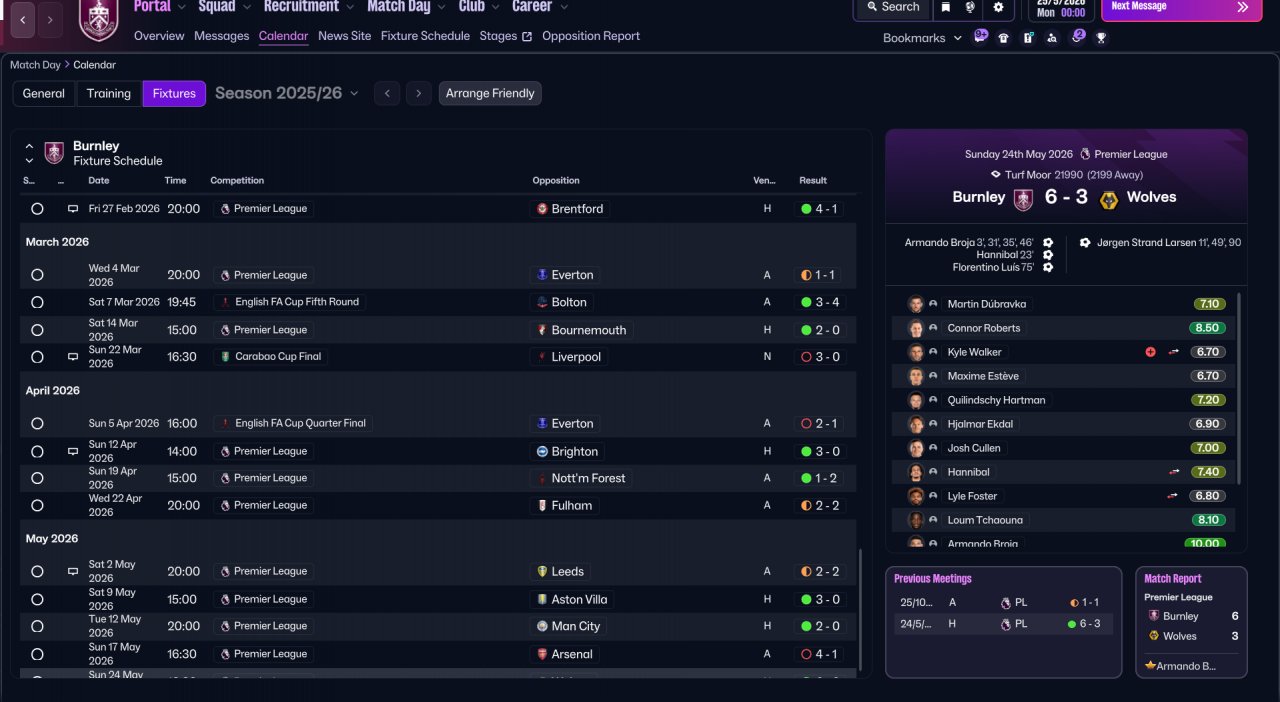The image size is (1280, 702).
Task: Open the Career dropdown menu
Action: pyautogui.click(x=540, y=7)
